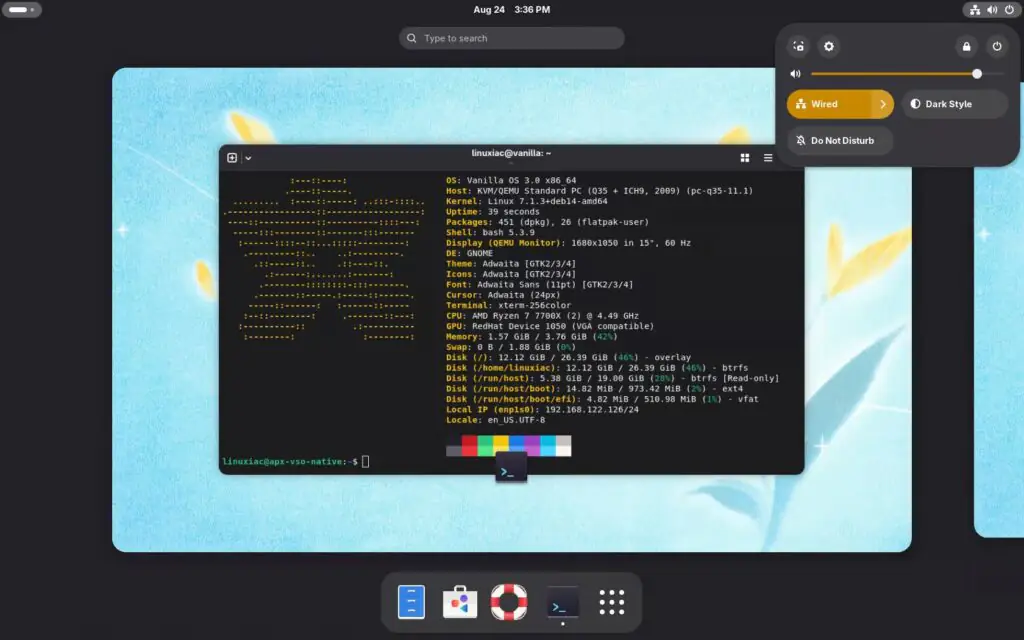The width and height of the screenshot is (1024, 640).
Task: Expand the Wired network submenu arrow
Action: click(x=883, y=104)
